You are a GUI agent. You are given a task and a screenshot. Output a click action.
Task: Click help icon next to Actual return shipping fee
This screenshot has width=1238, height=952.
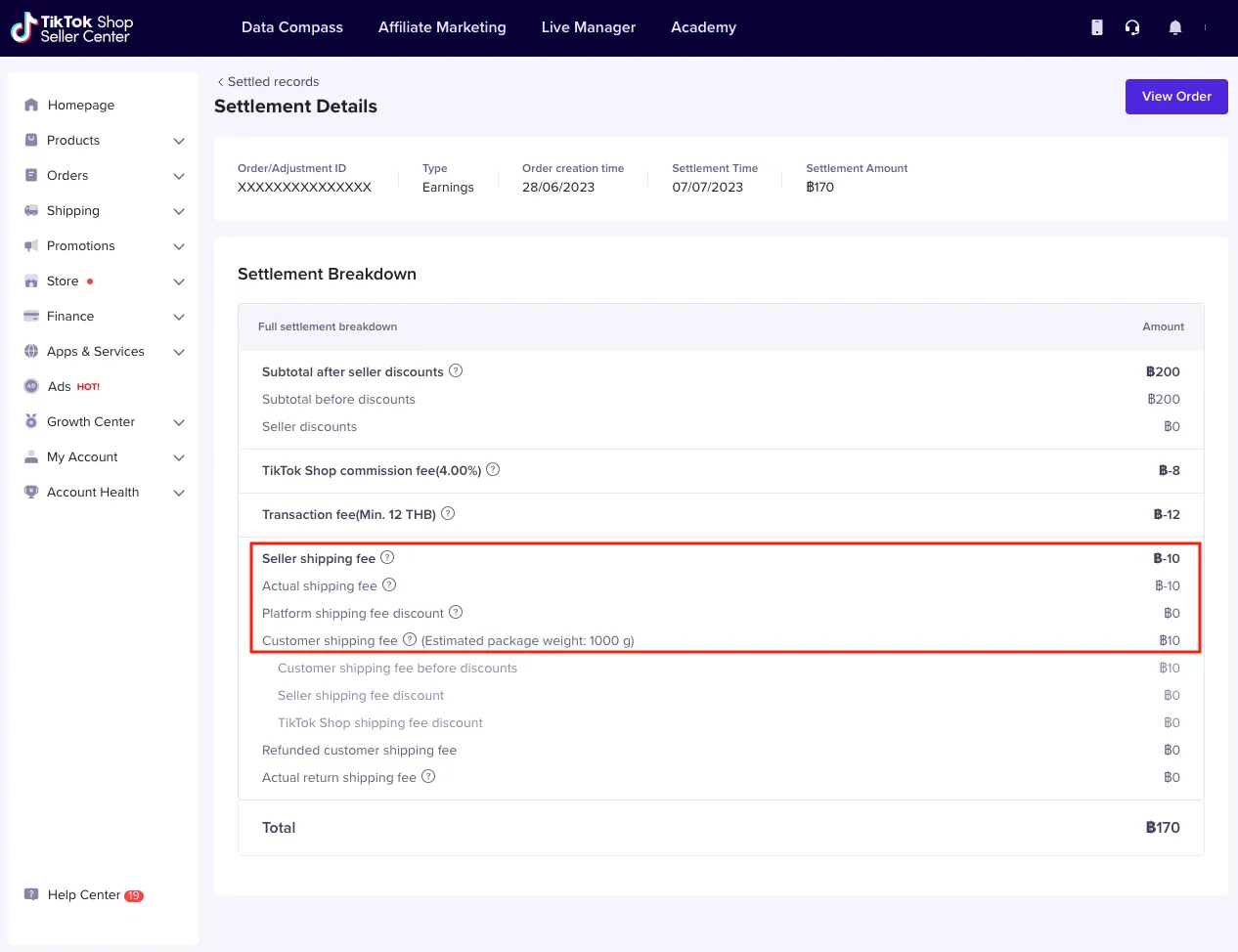(428, 777)
